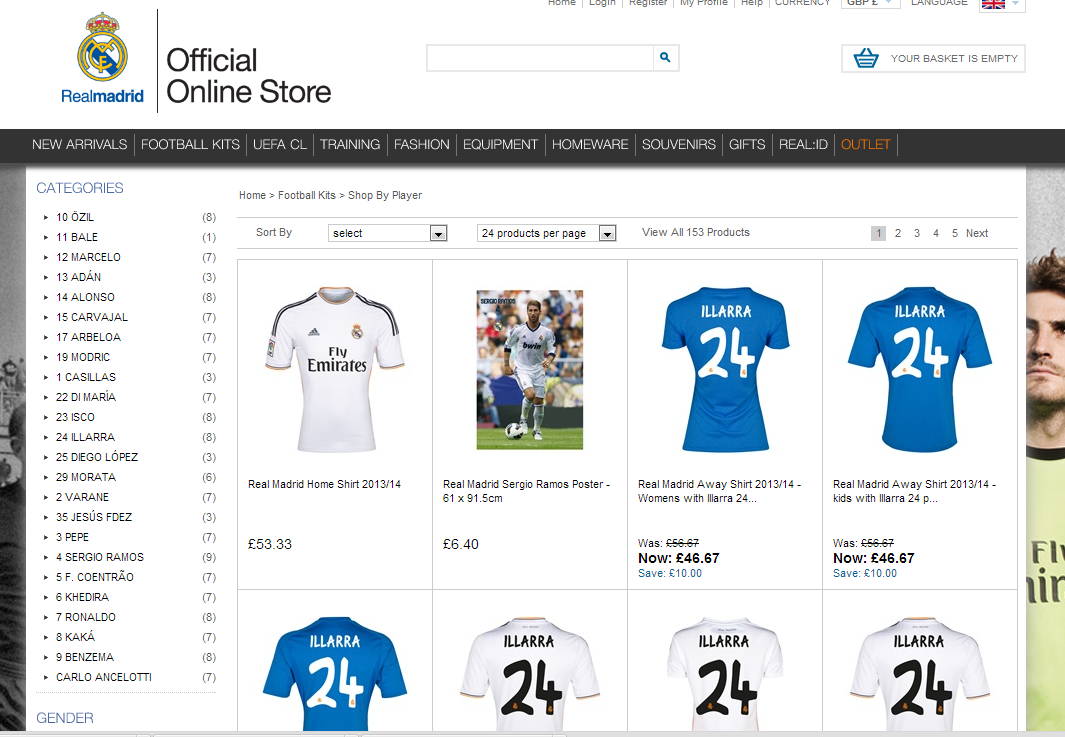The height and width of the screenshot is (737, 1065).
Task: Open the Sort By select dropdown
Action: (387, 233)
